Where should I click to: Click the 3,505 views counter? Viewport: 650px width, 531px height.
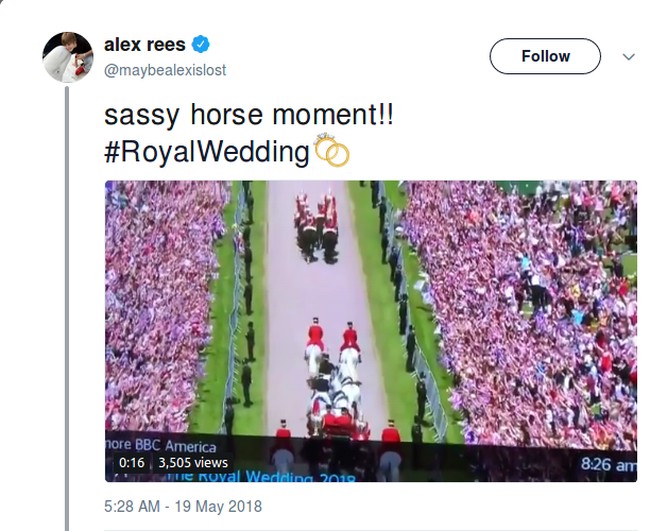point(193,463)
